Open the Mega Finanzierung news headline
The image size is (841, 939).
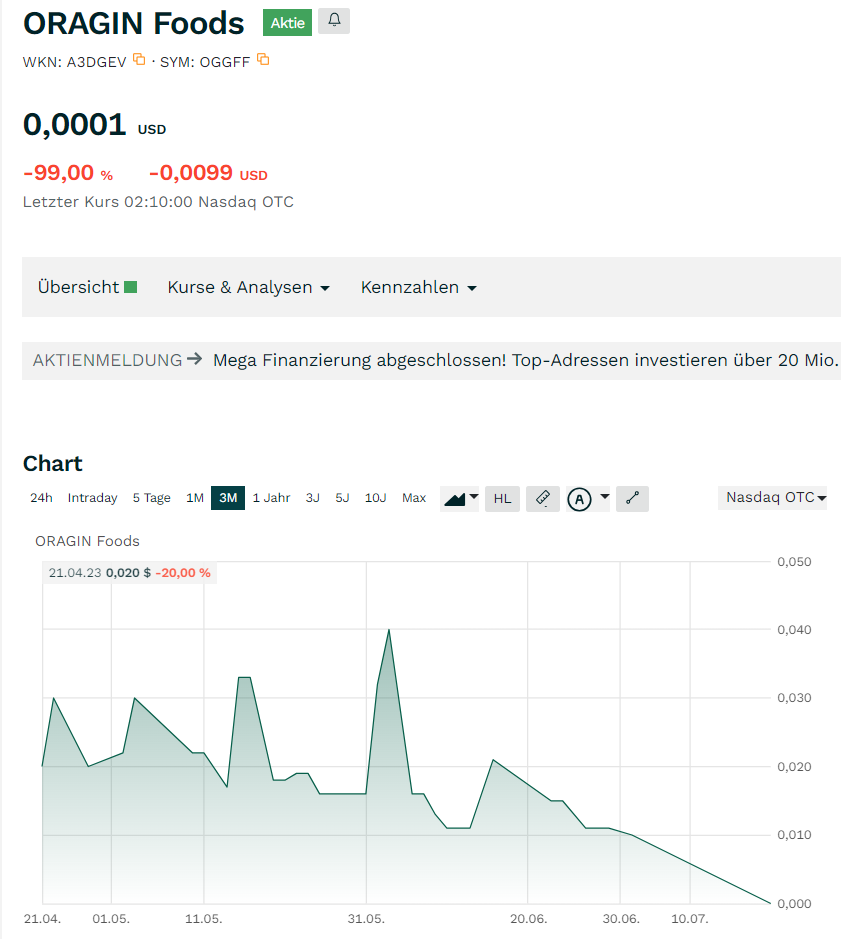pyautogui.click(x=525, y=360)
